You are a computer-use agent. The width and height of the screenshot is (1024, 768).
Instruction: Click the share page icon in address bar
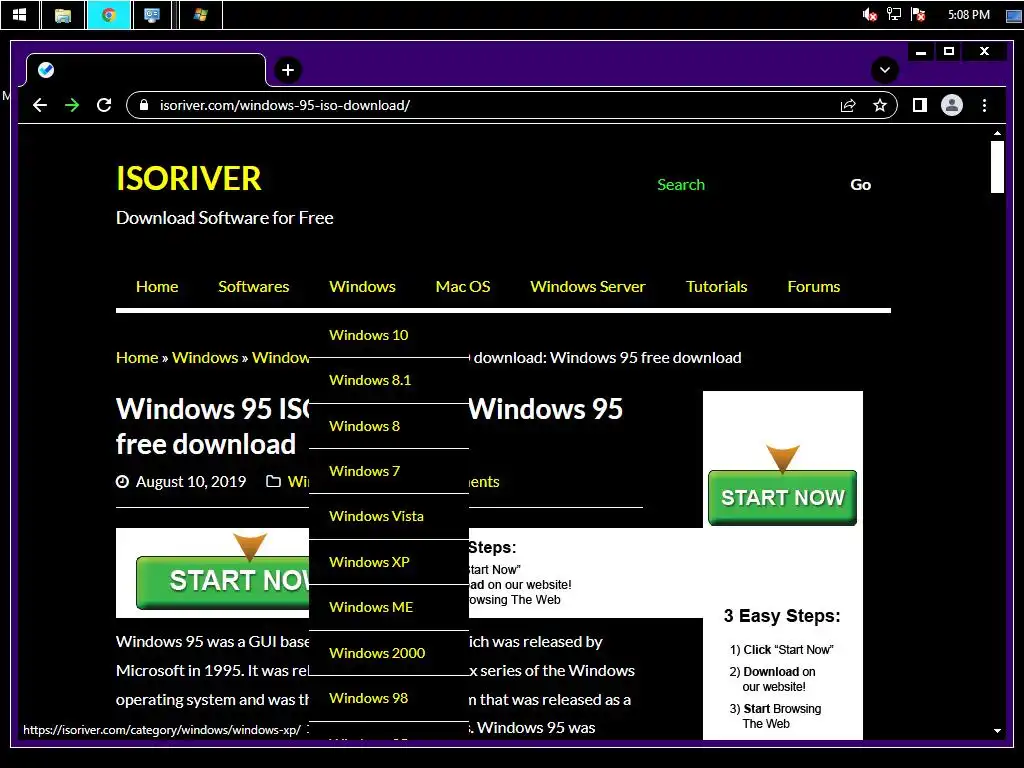coord(848,105)
